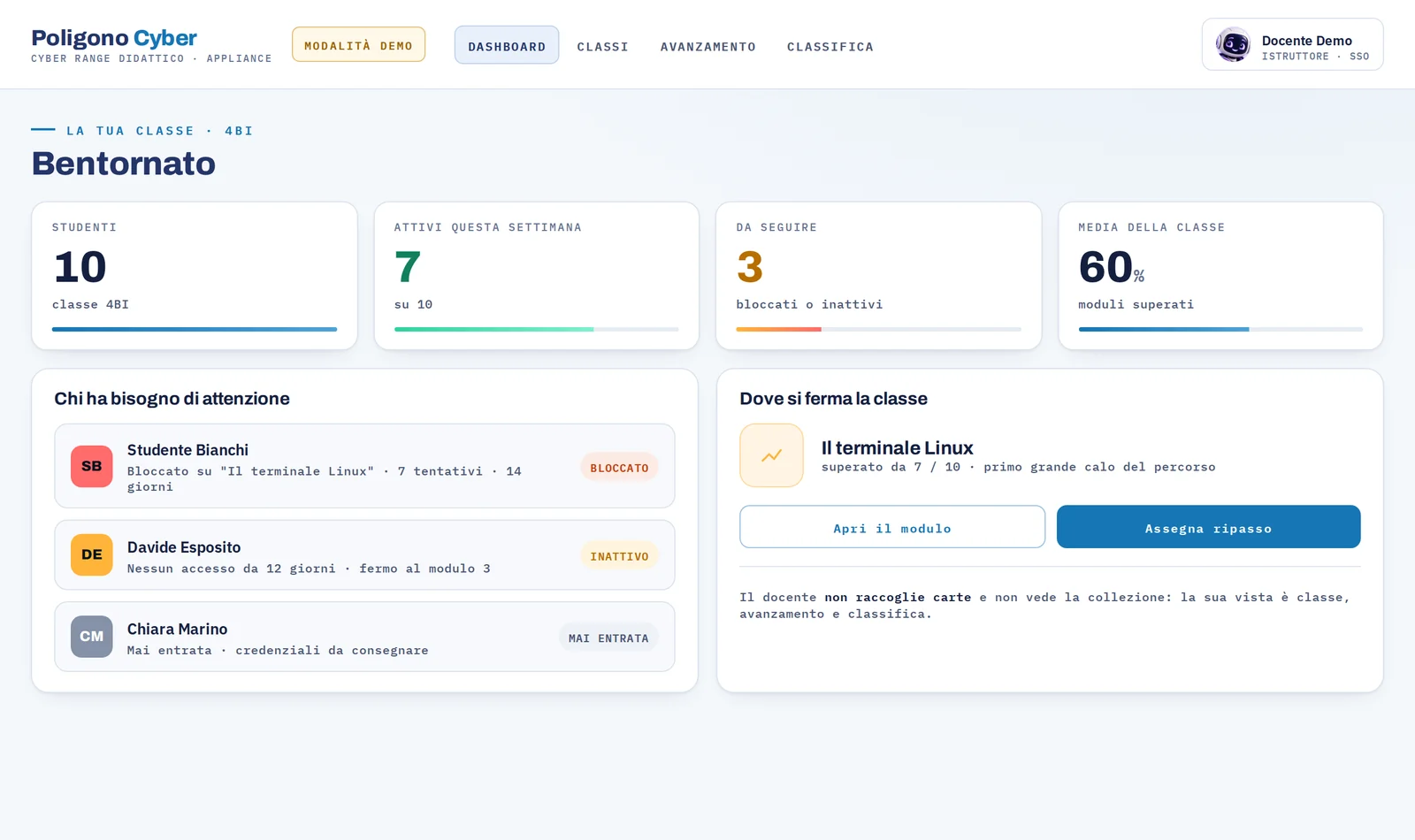The image size is (1415, 840).
Task: Click the 'Chi ha bisogno di attenzione' heading
Action: 172,398
